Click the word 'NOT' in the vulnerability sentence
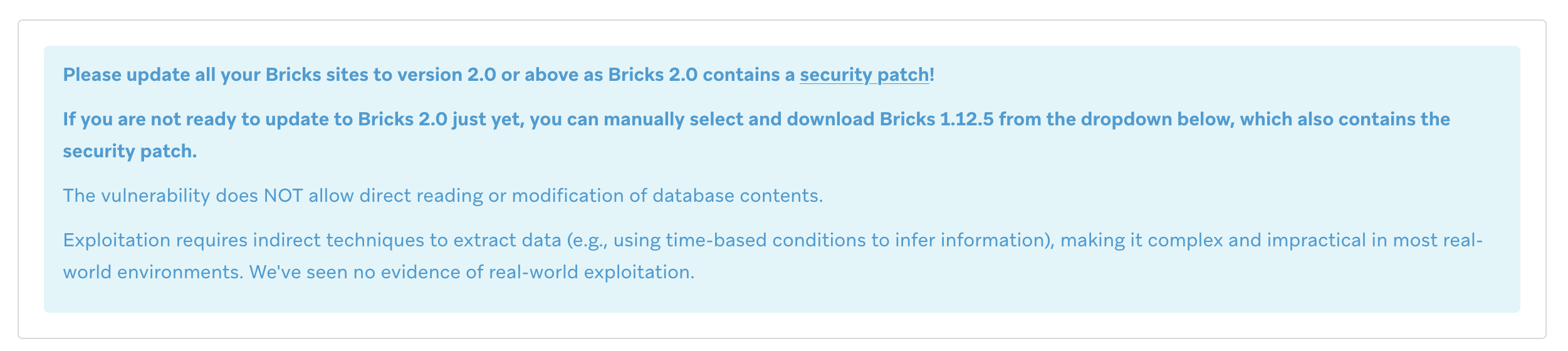 click(283, 196)
